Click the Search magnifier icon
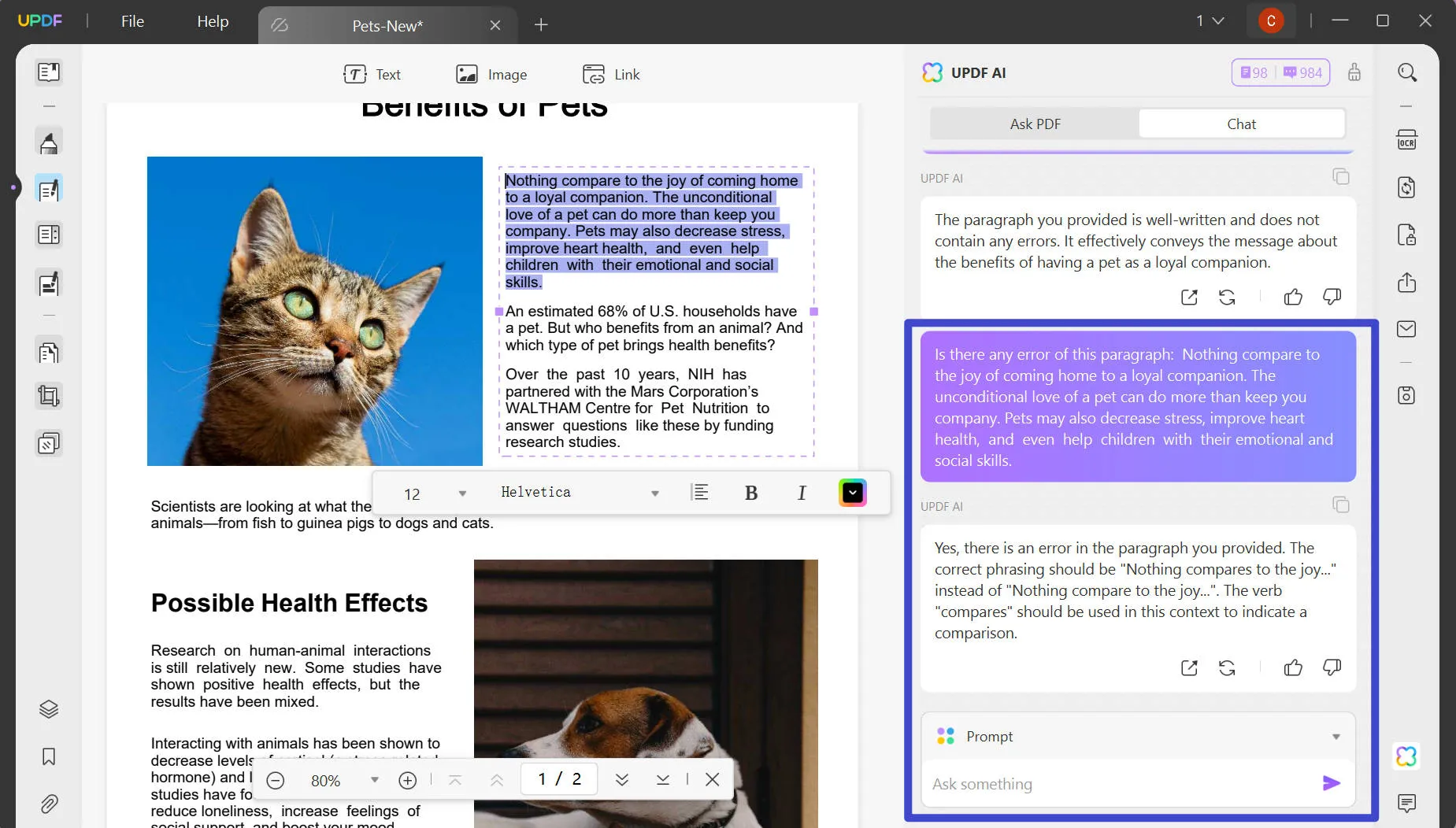This screenshot has width=1456, height=828. coord(1407,72)
